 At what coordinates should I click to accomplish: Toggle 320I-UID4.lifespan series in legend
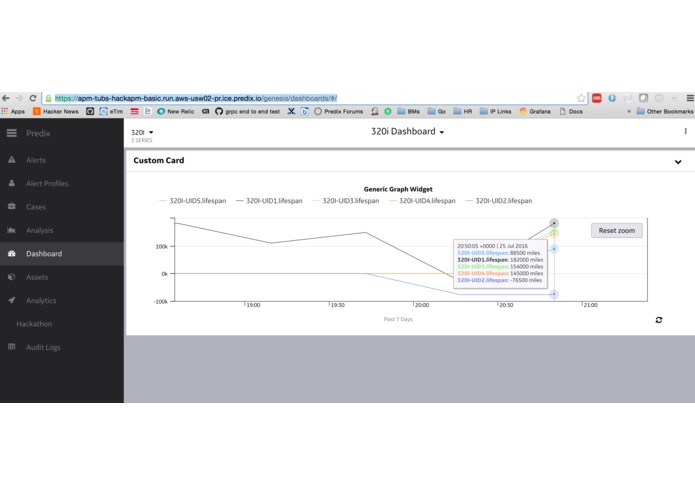(x=422, y=201)
